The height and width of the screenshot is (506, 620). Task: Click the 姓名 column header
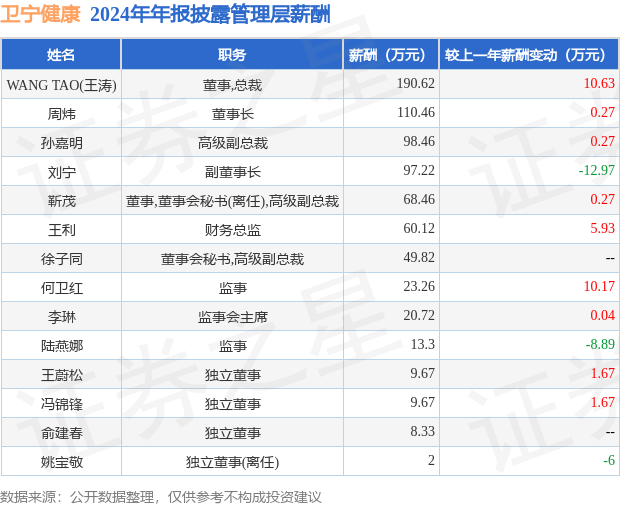pos(61,55)
